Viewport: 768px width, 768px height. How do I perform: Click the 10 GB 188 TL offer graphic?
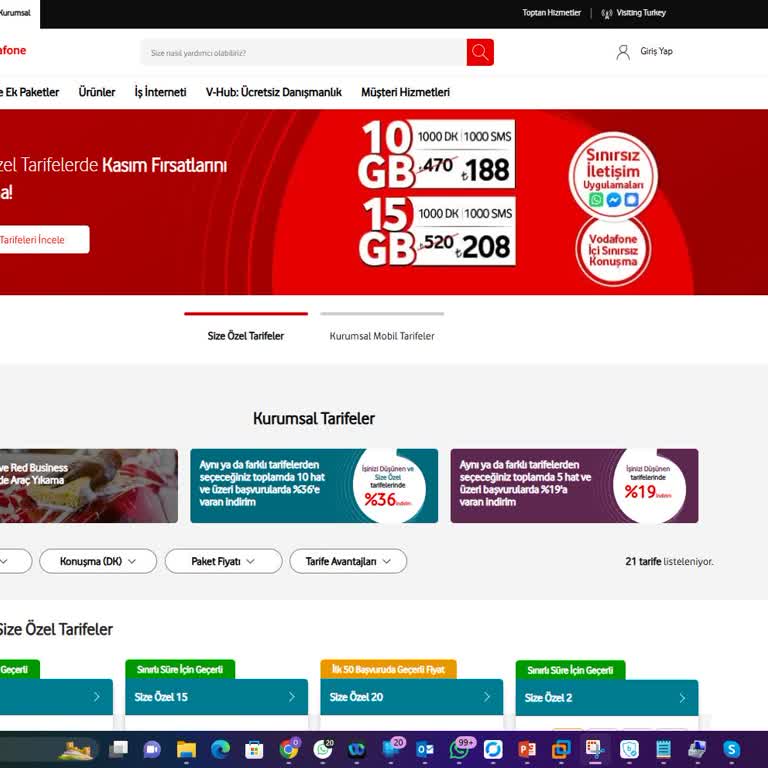pos(436,153)
